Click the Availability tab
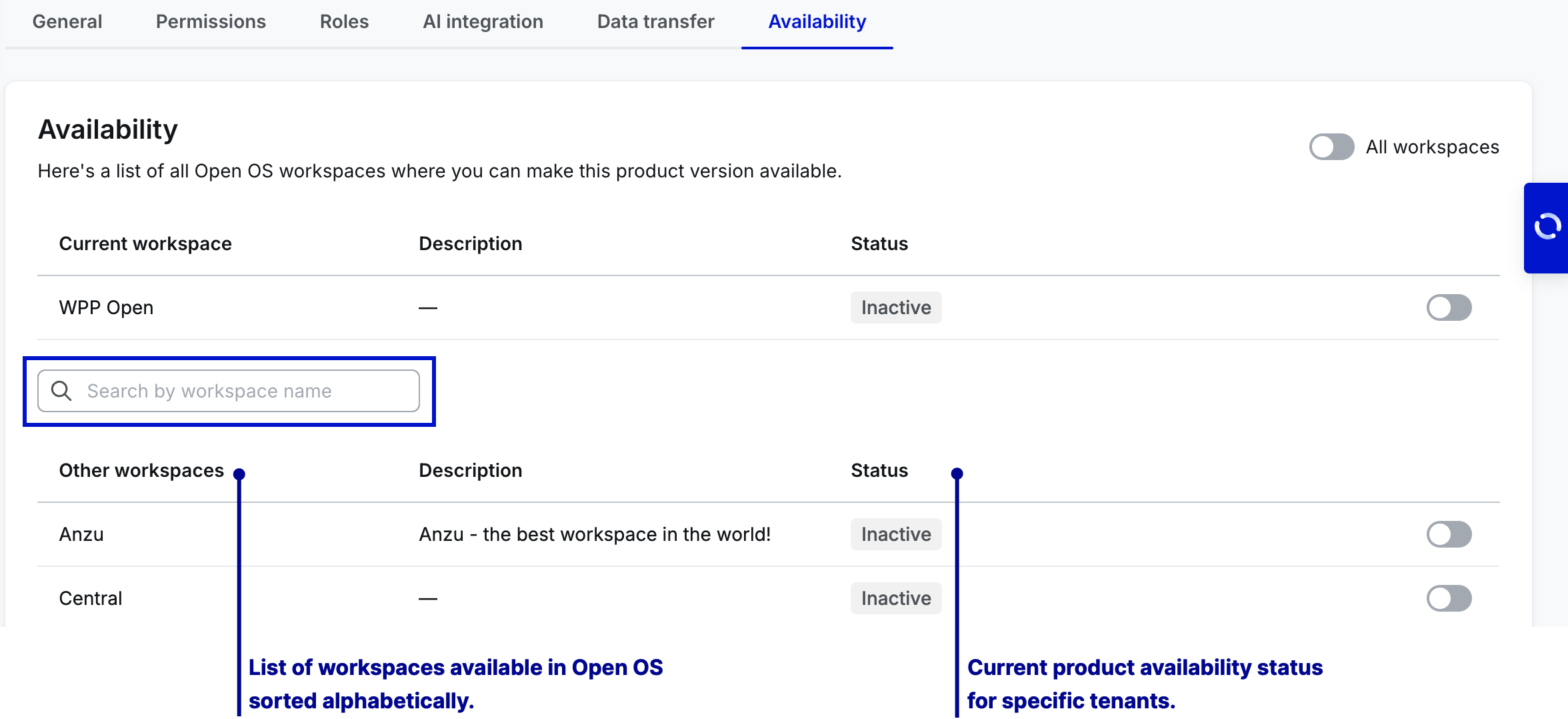This screenshot has width=1568, height=719. coord(817,22)
